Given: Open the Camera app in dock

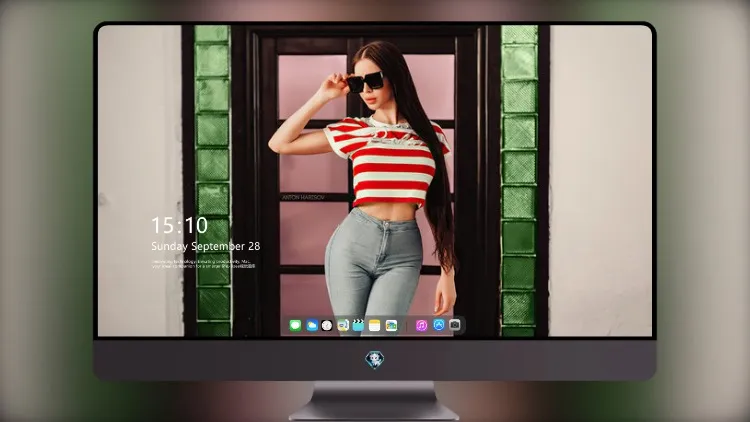Looking at the screenshot, I should 455,325.
